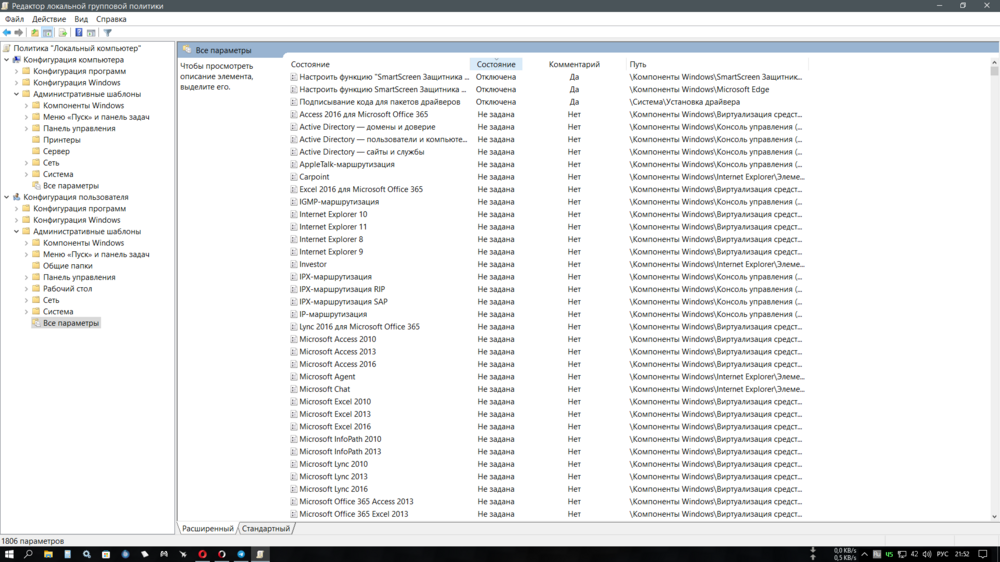Click the funnel Filter icon in the toolbar
This screenshot has height=562, width=1000.
click(108, 33)
